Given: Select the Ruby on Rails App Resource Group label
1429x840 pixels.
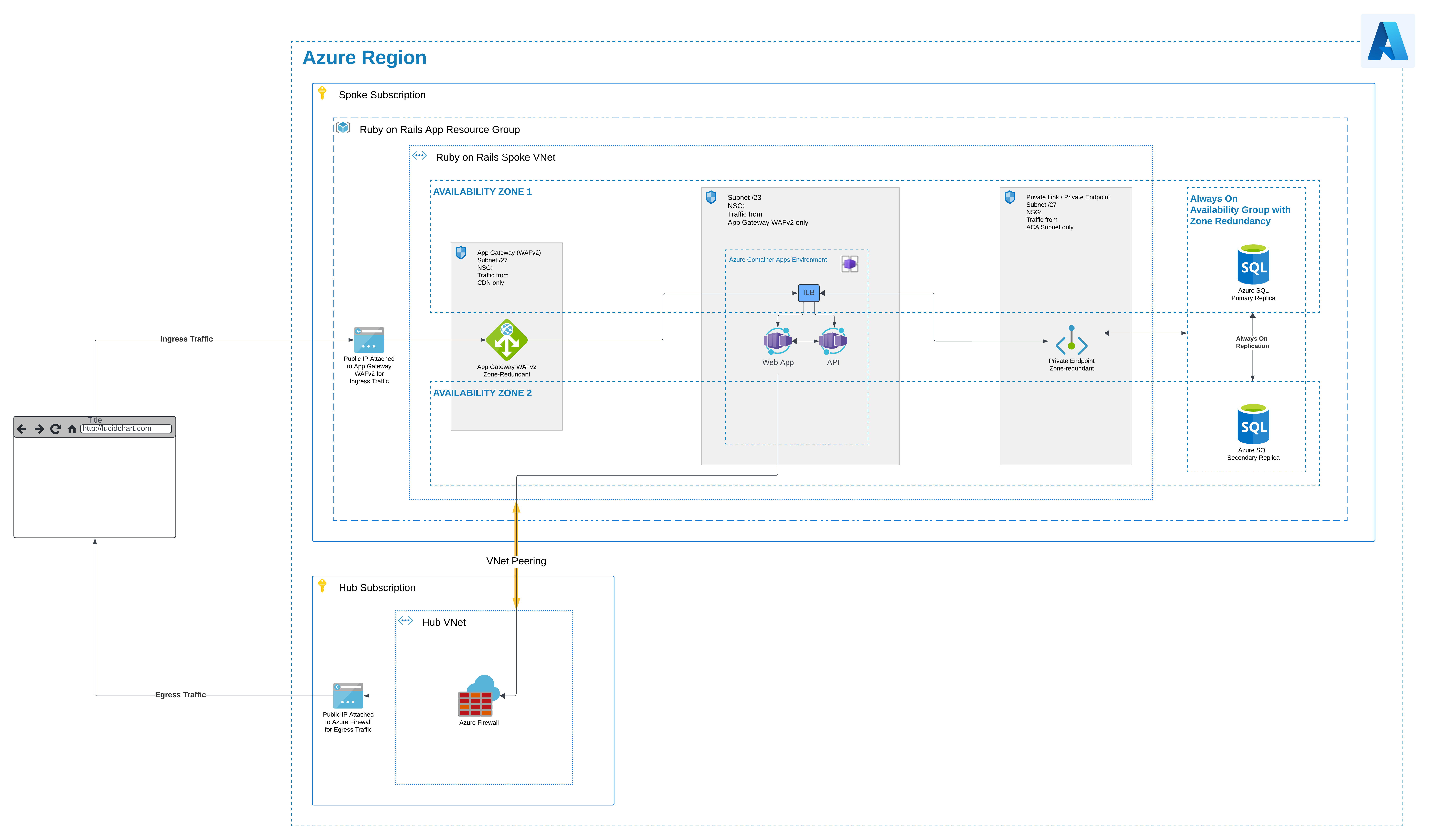Looking at the screenshot, I should 439,130.
